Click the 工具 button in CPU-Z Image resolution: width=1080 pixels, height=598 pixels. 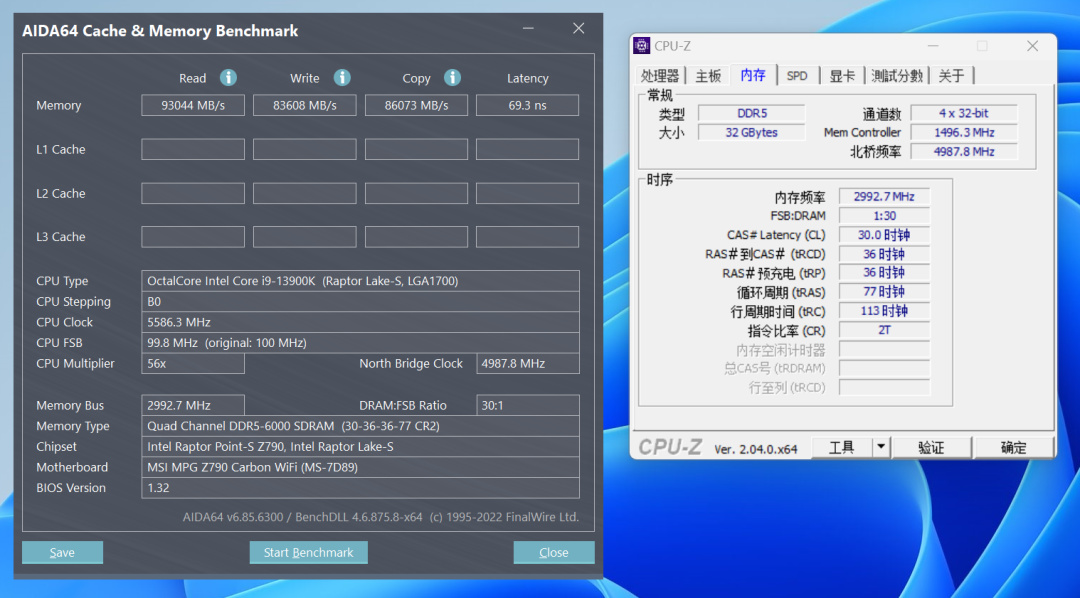point(842,447)
